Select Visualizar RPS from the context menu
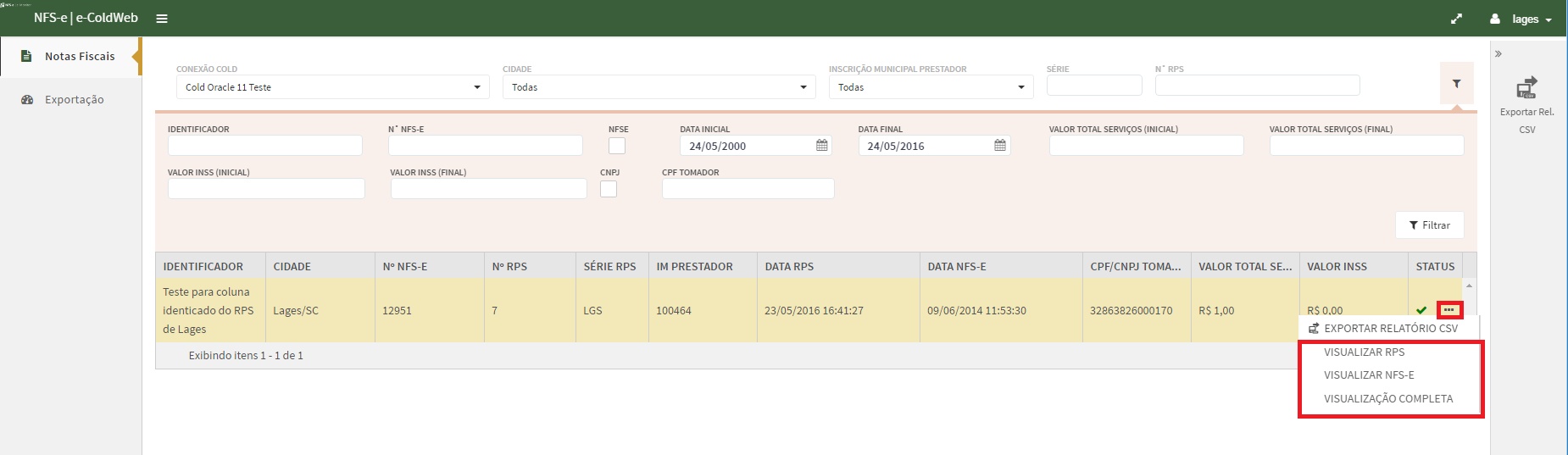Screen dimensions: 1568x455 tap(1364, 352)
